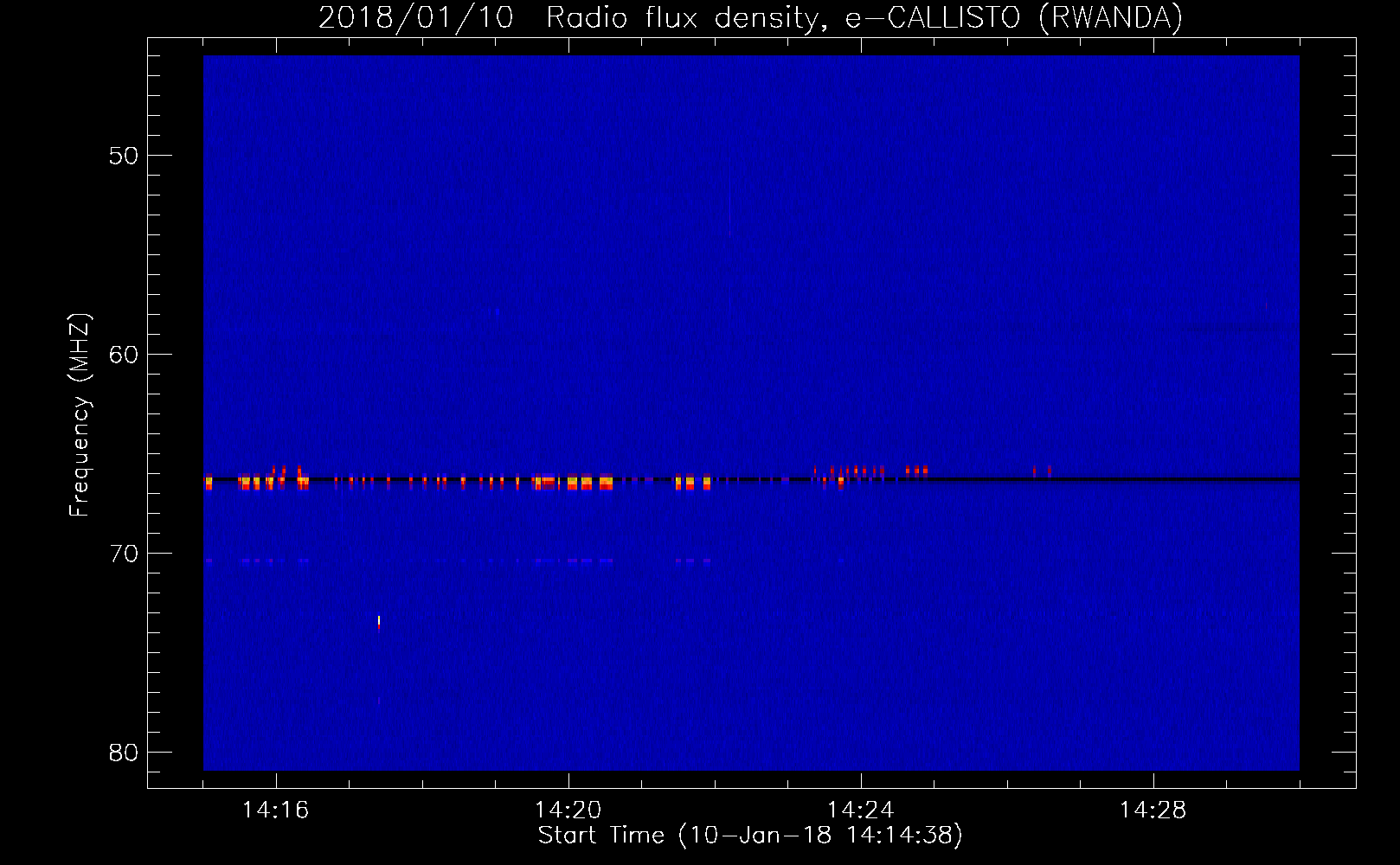Viewport: 1400px width, 865px height.
Task: Select the 50 MHz frequency tick label
Action: pos(124,156)
